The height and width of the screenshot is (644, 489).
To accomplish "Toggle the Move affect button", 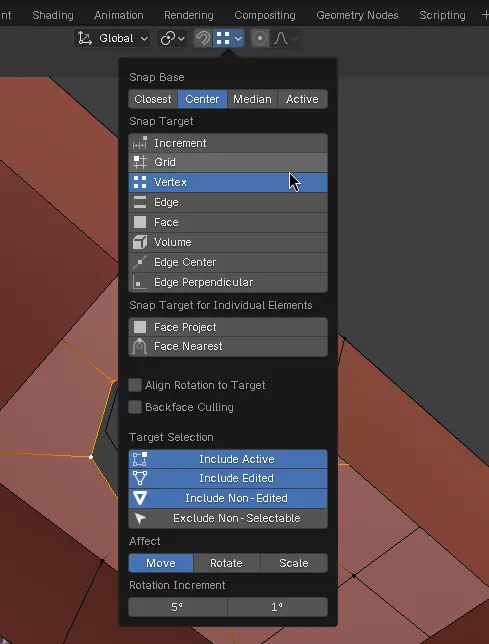I will point(161,563).
